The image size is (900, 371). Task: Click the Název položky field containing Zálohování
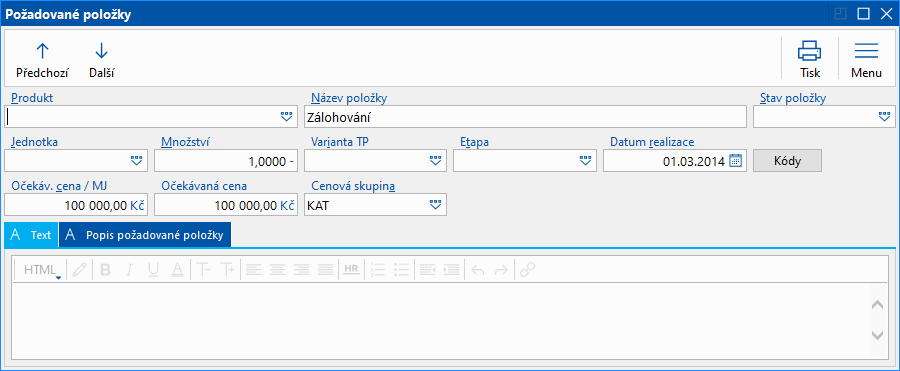point(525,117)
